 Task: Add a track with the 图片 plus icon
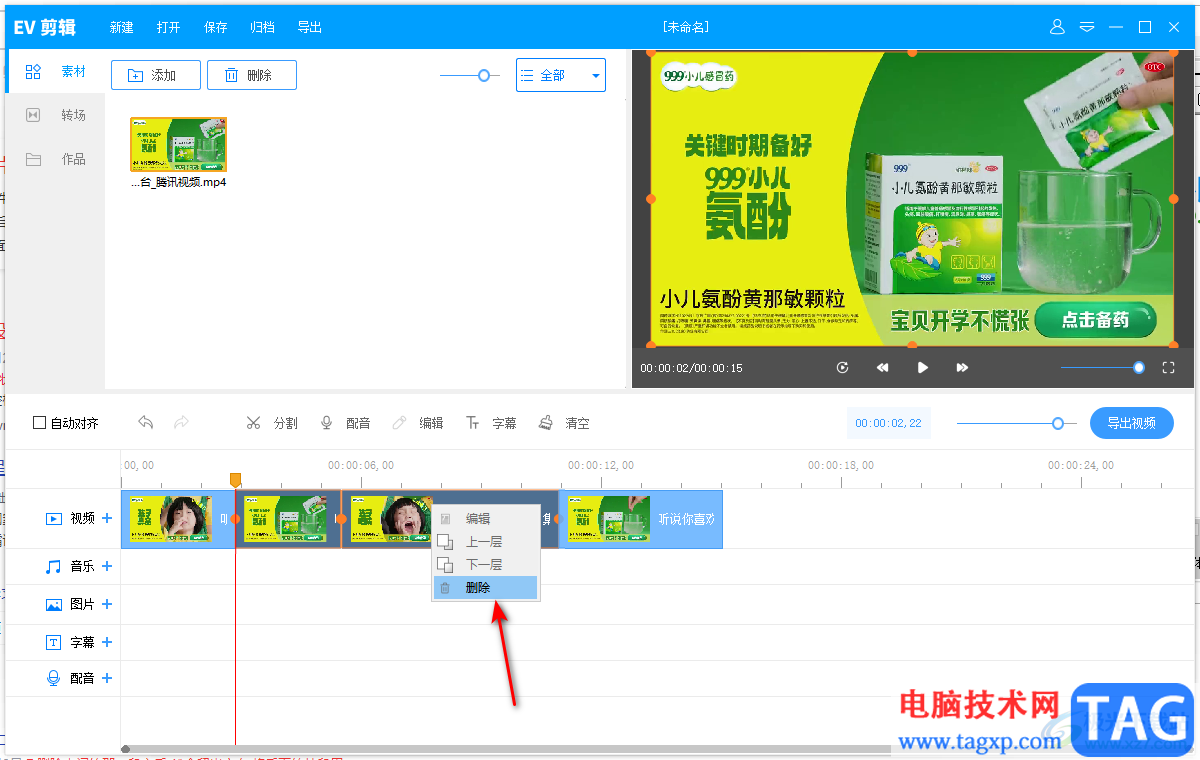pyautogui.click(x=107, y=604)
